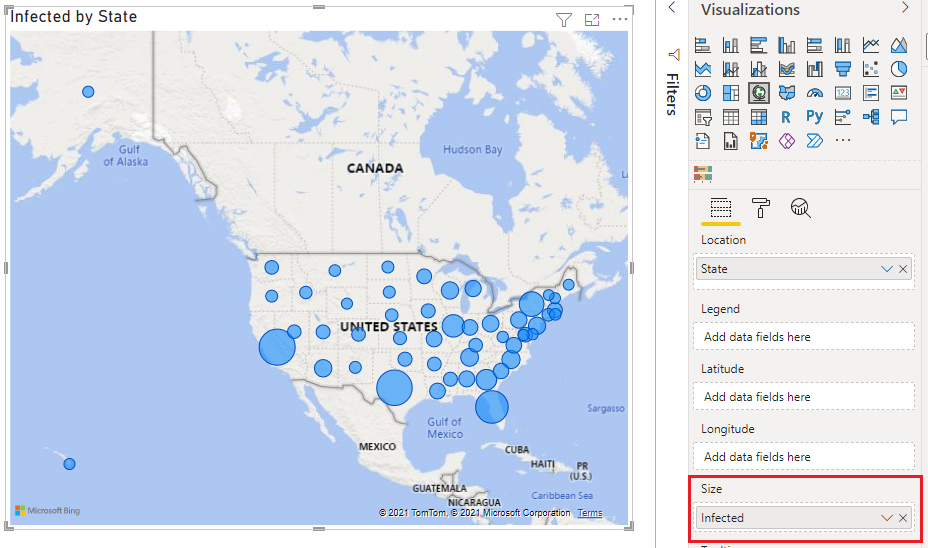Choose the Clustered bar chart visual
Viewport: 928px width, 548px height.
click(x=759, y=45)
